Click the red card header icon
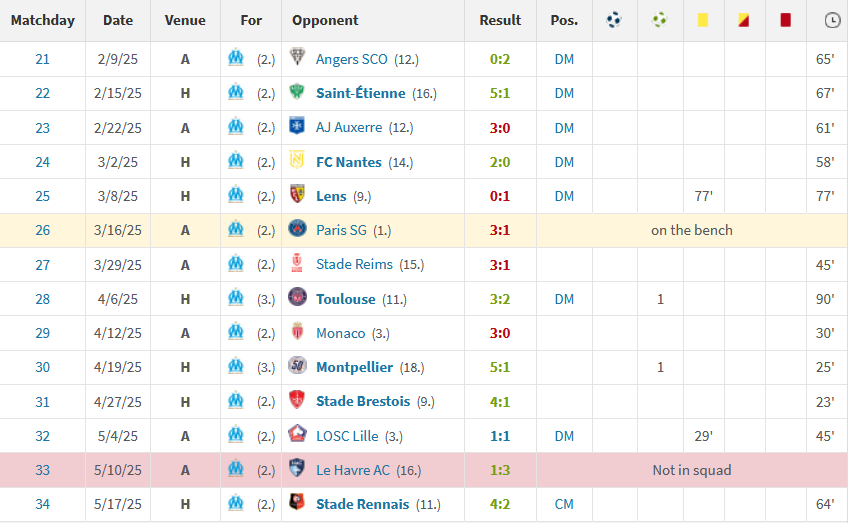This screenshot has width=848, height=523. 785,21
